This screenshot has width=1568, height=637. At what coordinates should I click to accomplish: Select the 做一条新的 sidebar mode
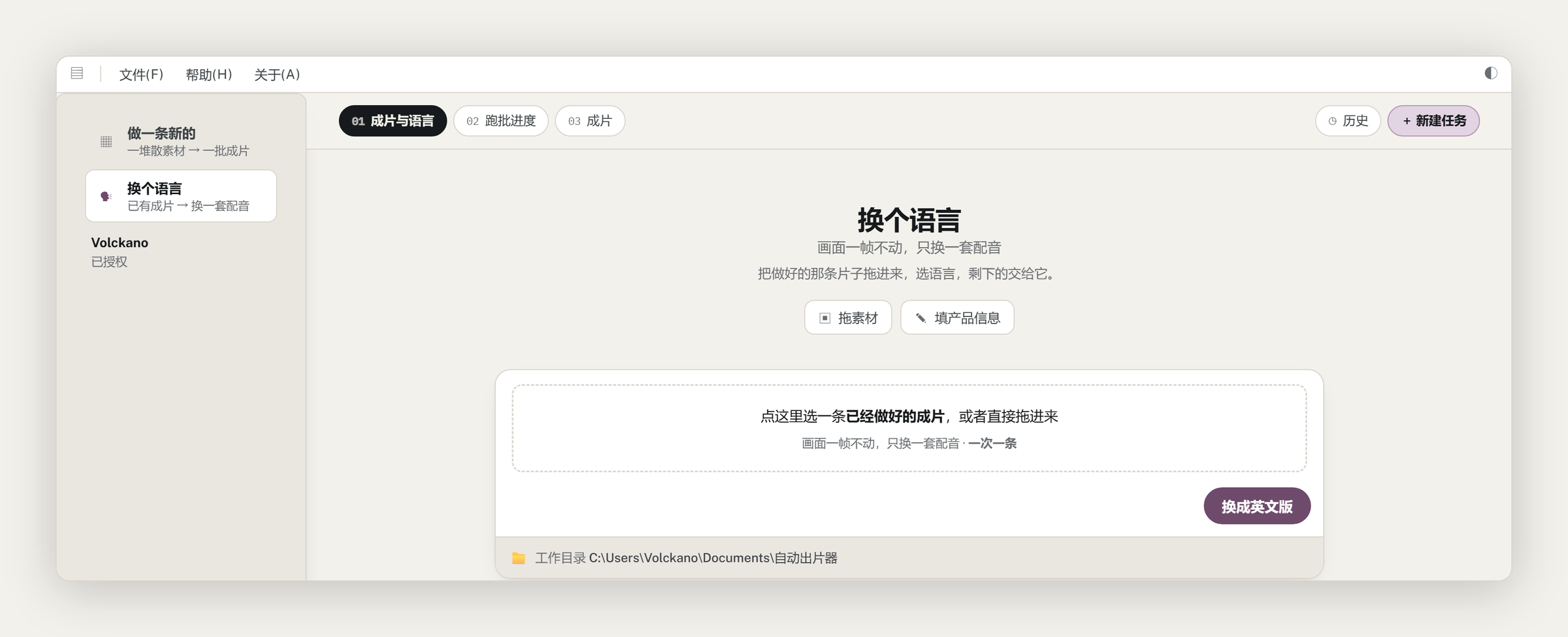coord(181,141)
